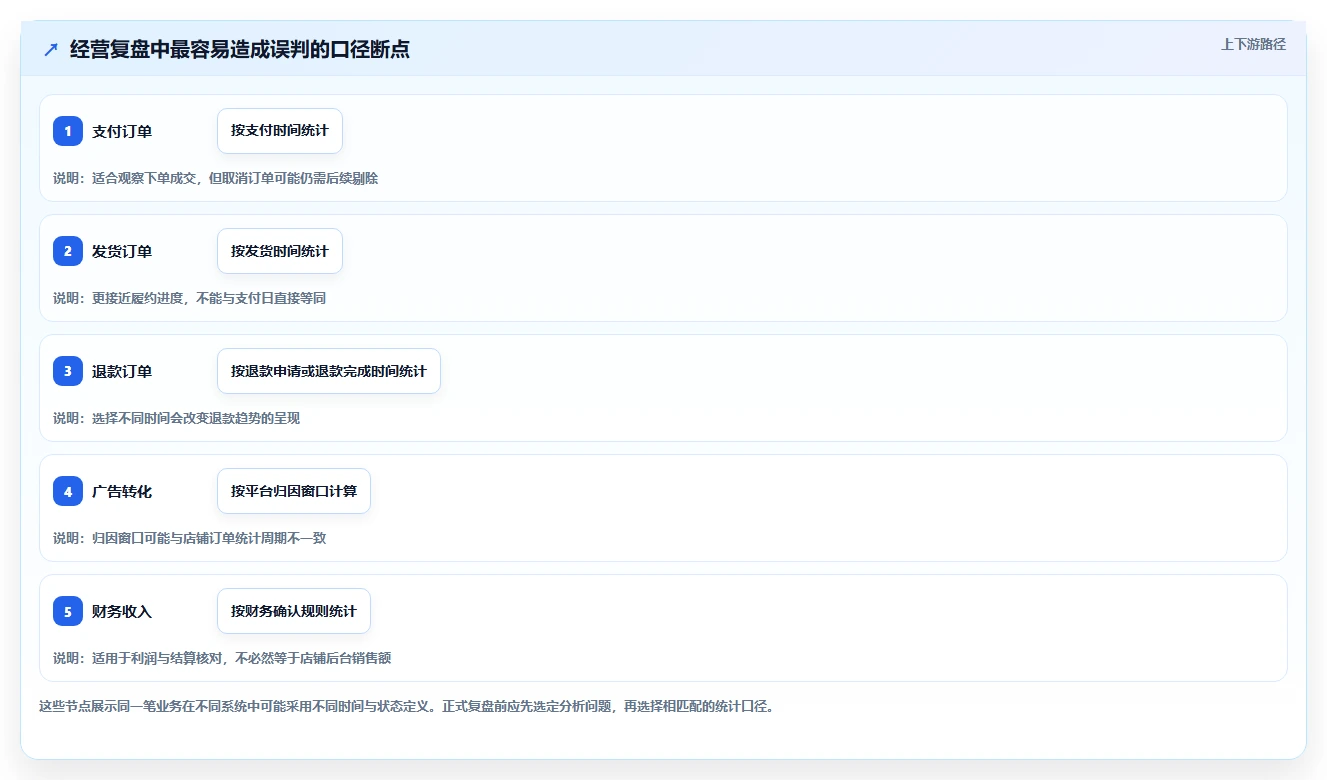Click the note 选择不同时间会改变退款趋势的呈现
The height and width of the screenshot is (780, 1327).
(196, 418)
